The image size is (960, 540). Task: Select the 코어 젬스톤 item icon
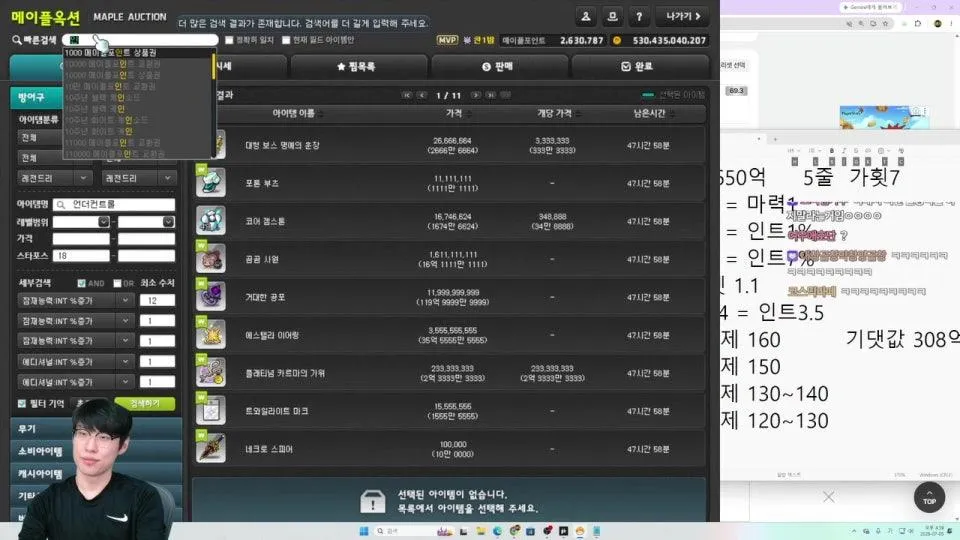(x=211, y=220)
